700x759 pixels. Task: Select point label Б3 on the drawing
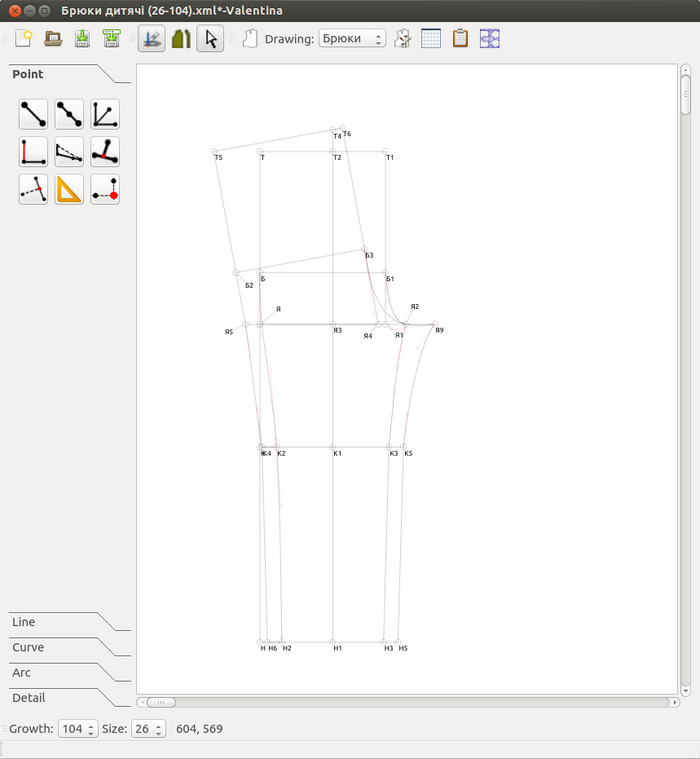point(369,256)
